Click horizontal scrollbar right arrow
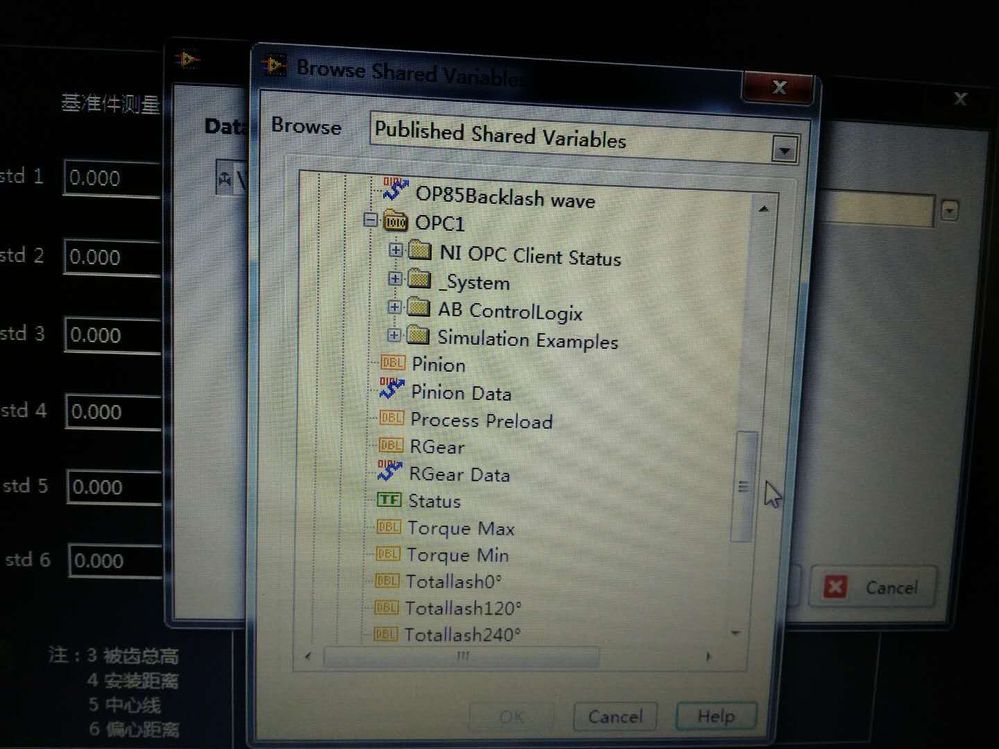Screen dimensions: 999x749 (708, 656)
